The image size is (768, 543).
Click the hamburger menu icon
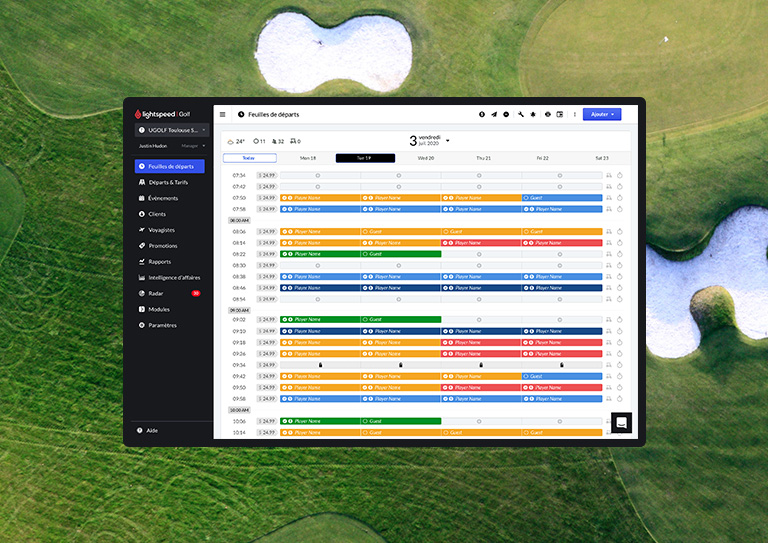[x=222, y=114]
